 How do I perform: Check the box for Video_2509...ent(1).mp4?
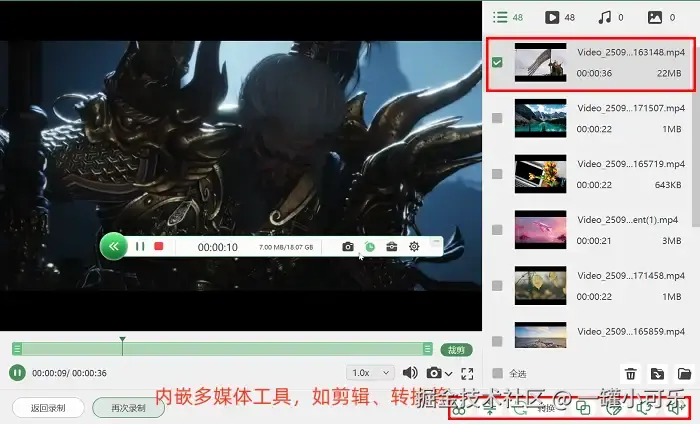pyautogui.click(x=497, y=229)
